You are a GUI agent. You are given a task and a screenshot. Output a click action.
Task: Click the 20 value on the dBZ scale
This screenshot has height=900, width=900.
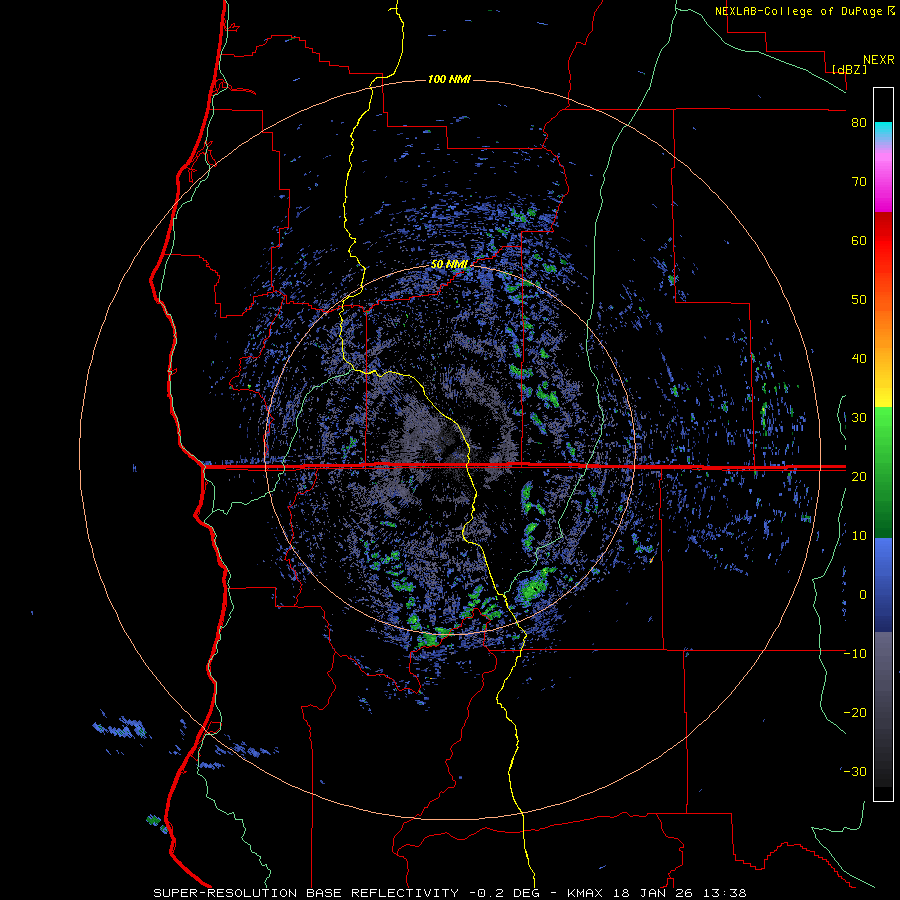coord(859,476)
